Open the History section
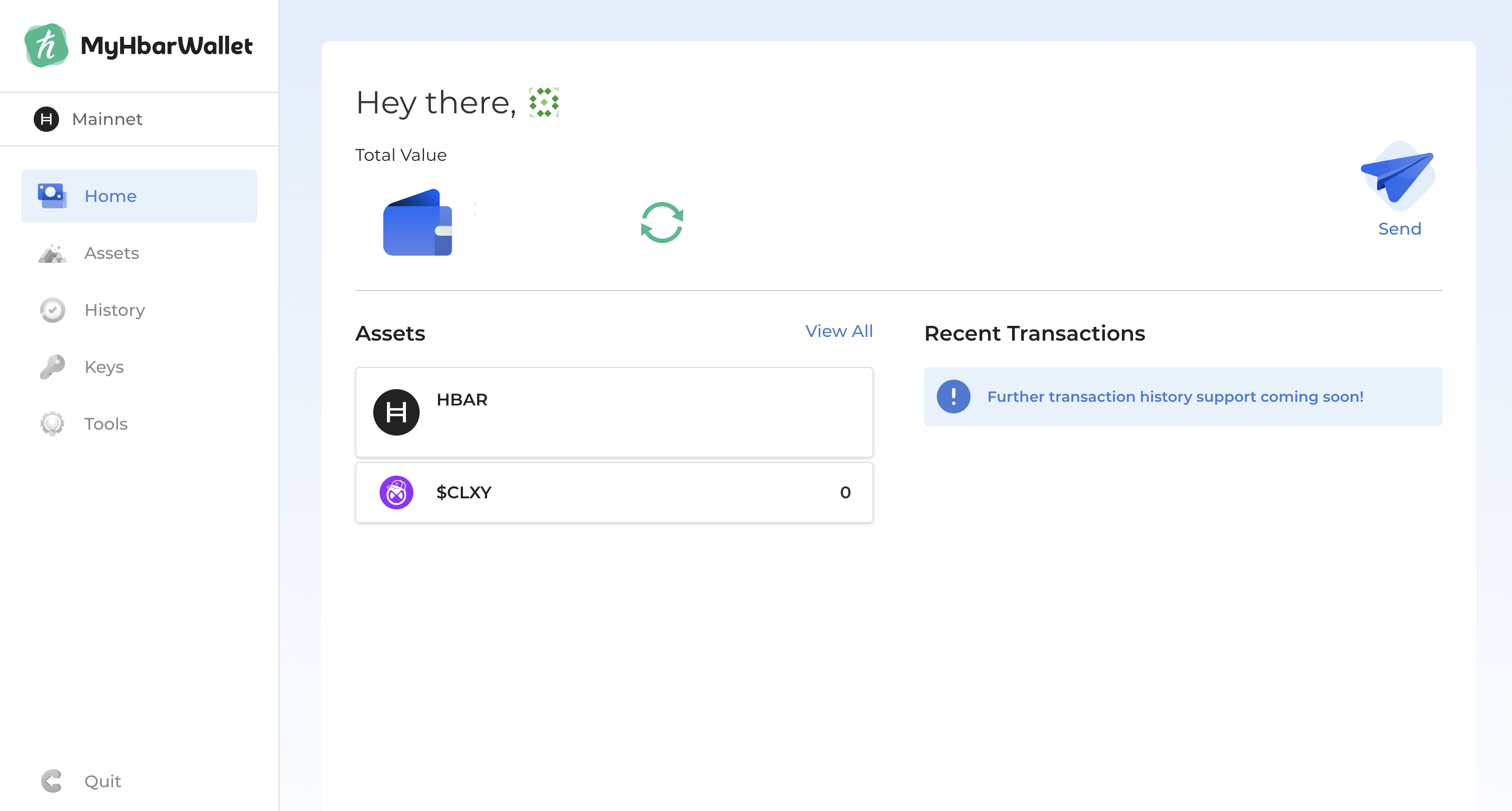This screenshot has width=1512, height=811. click(x=114, y=310)
